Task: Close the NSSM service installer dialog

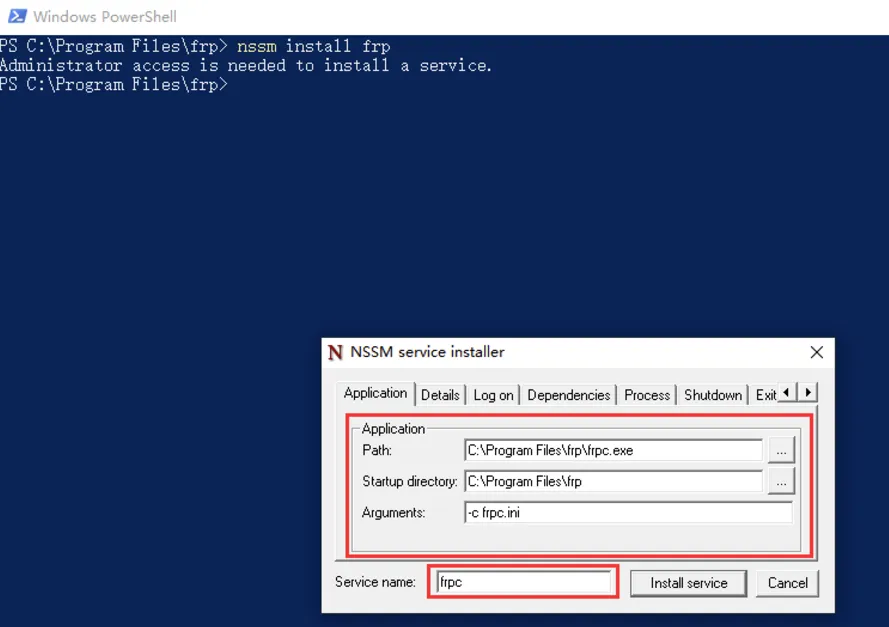Action: pos(816,352)
